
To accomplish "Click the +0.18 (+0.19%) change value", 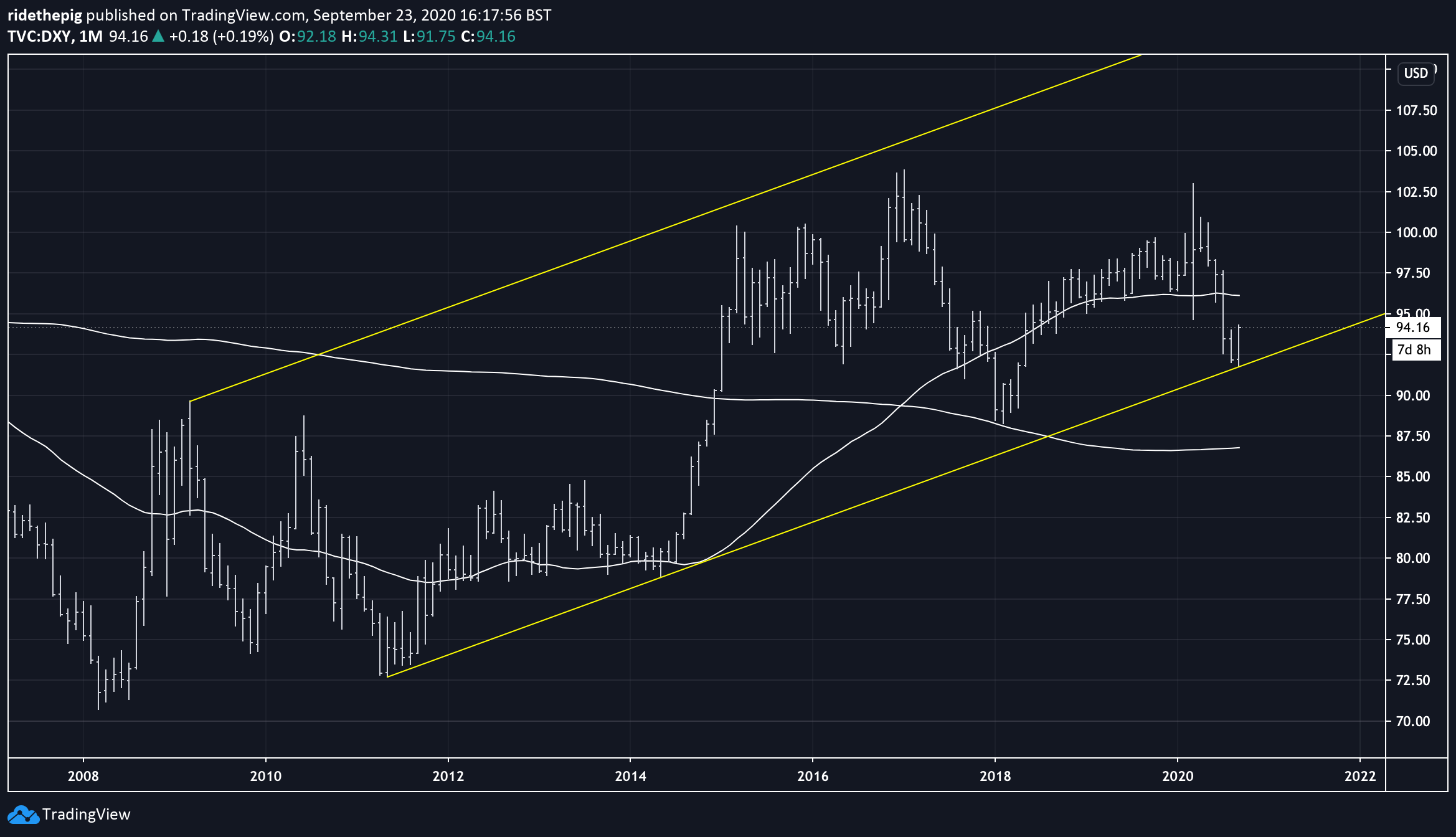I will (221, 37).
